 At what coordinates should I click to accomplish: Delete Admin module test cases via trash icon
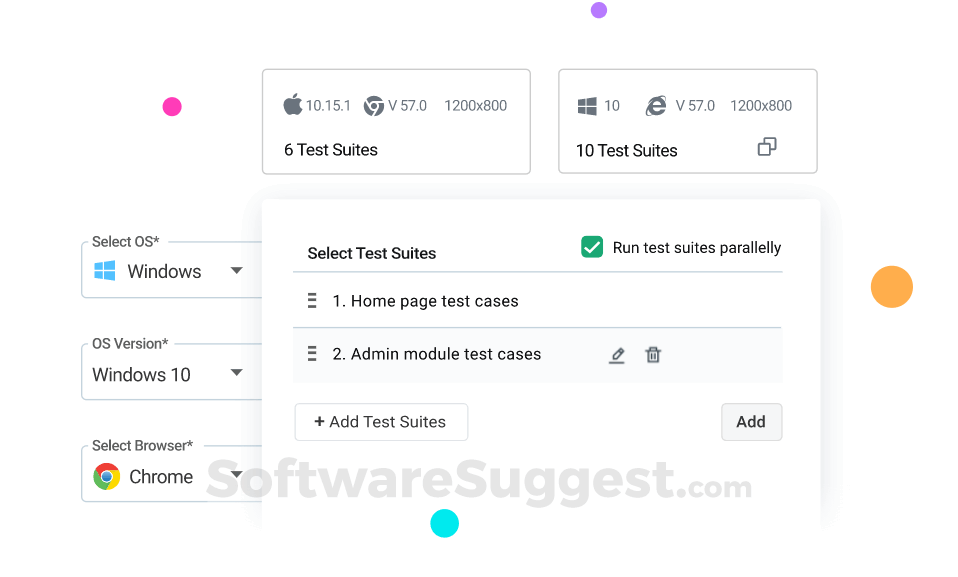[653, 354]
